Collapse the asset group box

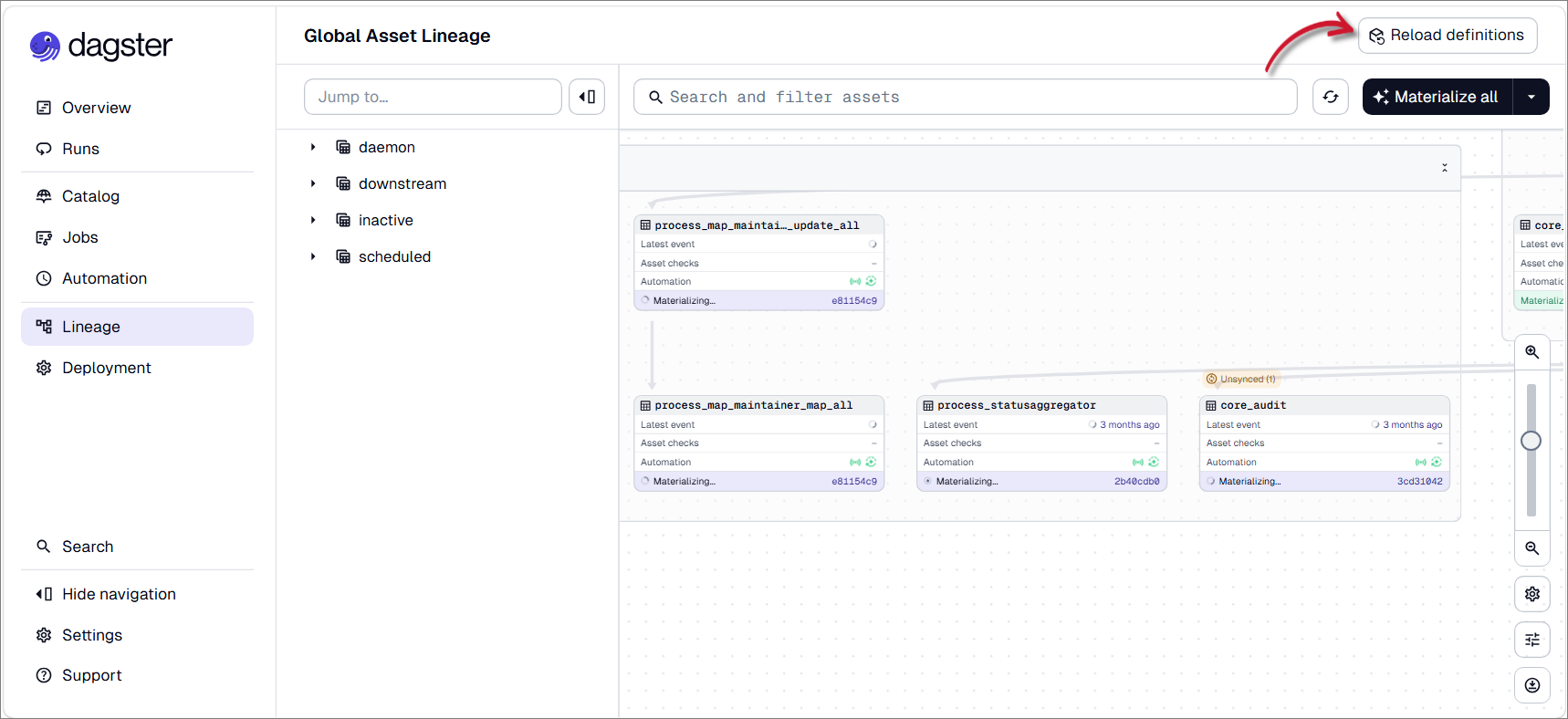(x=1445, y=168)
